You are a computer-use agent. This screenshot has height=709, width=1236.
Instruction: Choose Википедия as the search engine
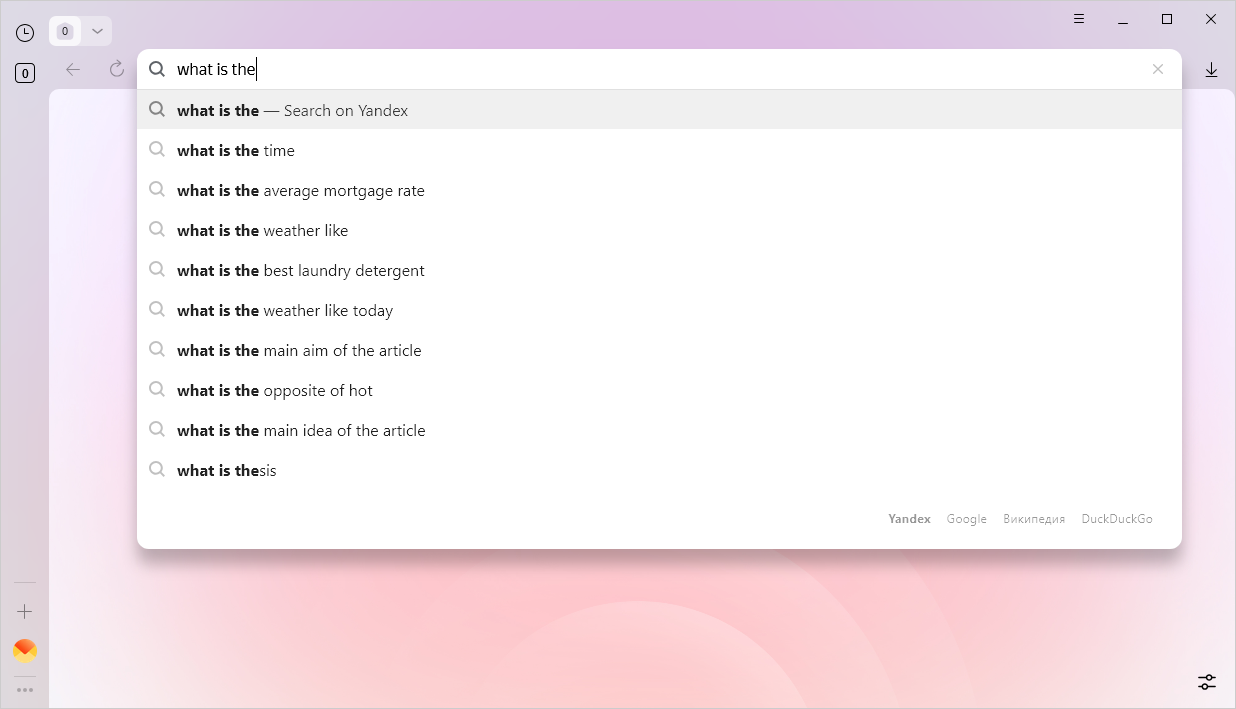(x=1033, y=519)
